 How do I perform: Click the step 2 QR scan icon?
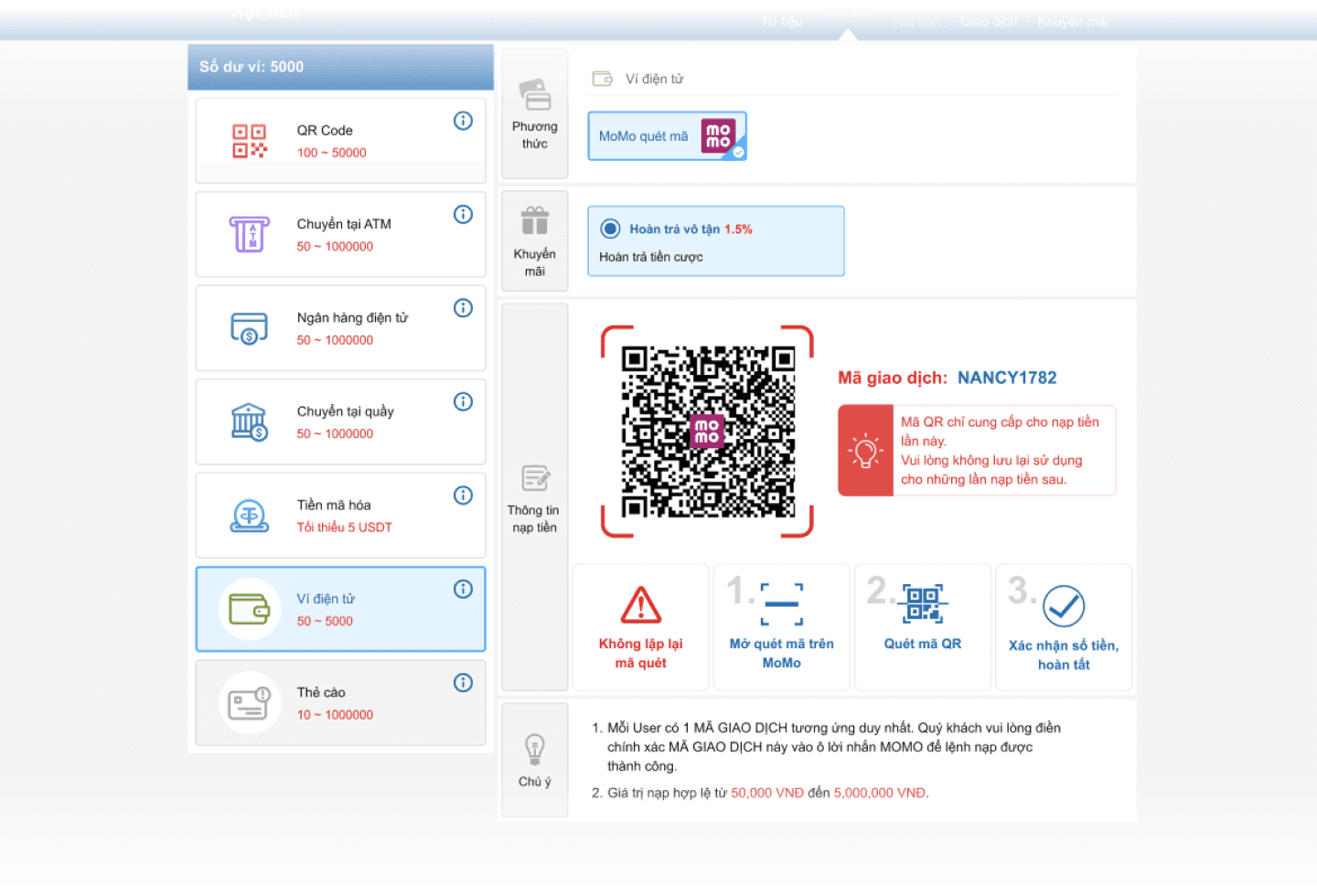pos(923,604)
